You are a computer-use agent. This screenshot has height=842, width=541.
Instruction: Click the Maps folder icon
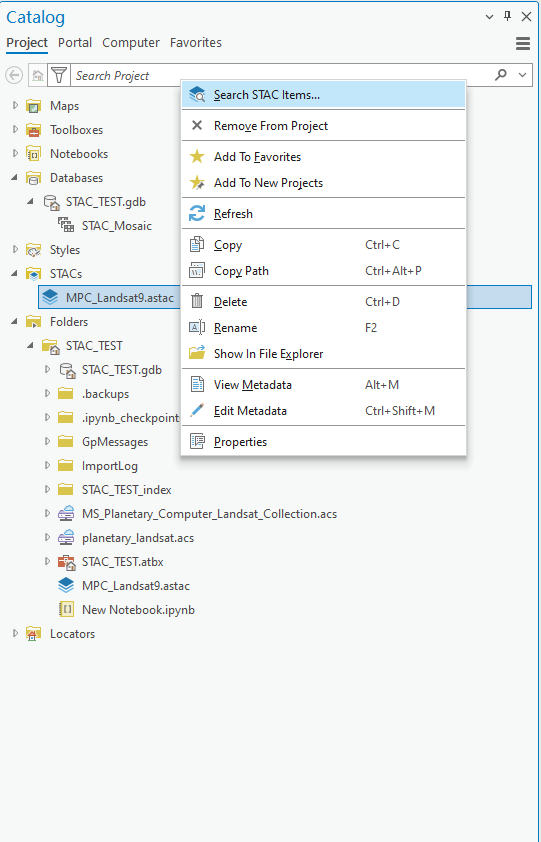point(34,106)
